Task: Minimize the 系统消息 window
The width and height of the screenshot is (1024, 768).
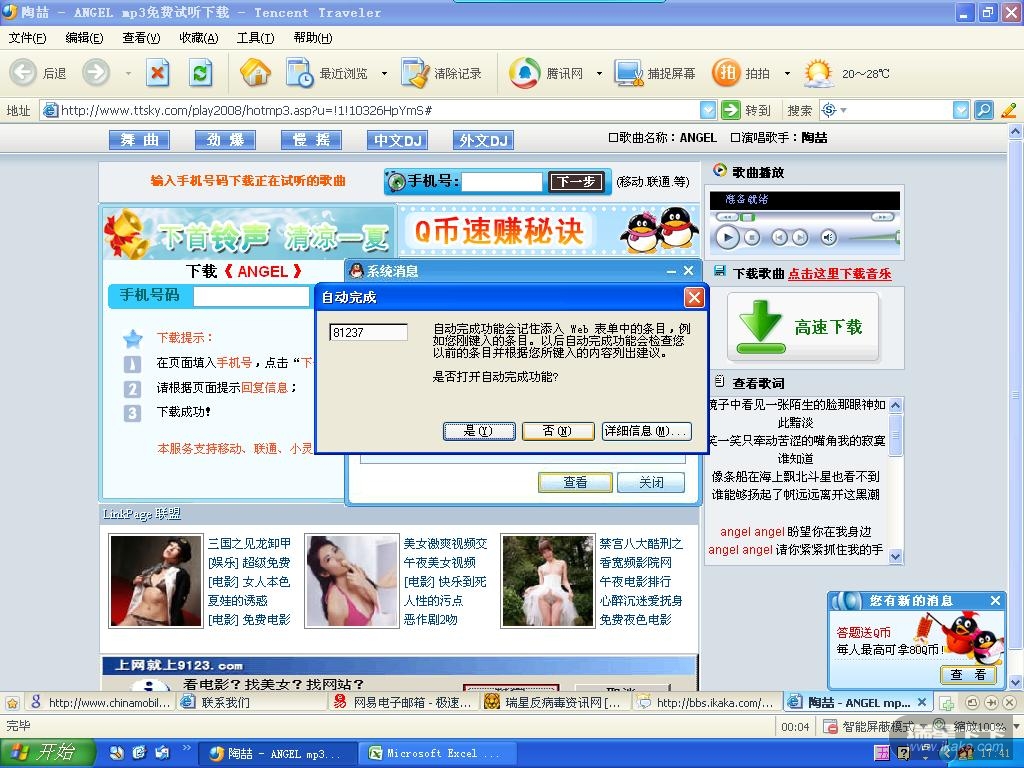Action: pos(671,270)
